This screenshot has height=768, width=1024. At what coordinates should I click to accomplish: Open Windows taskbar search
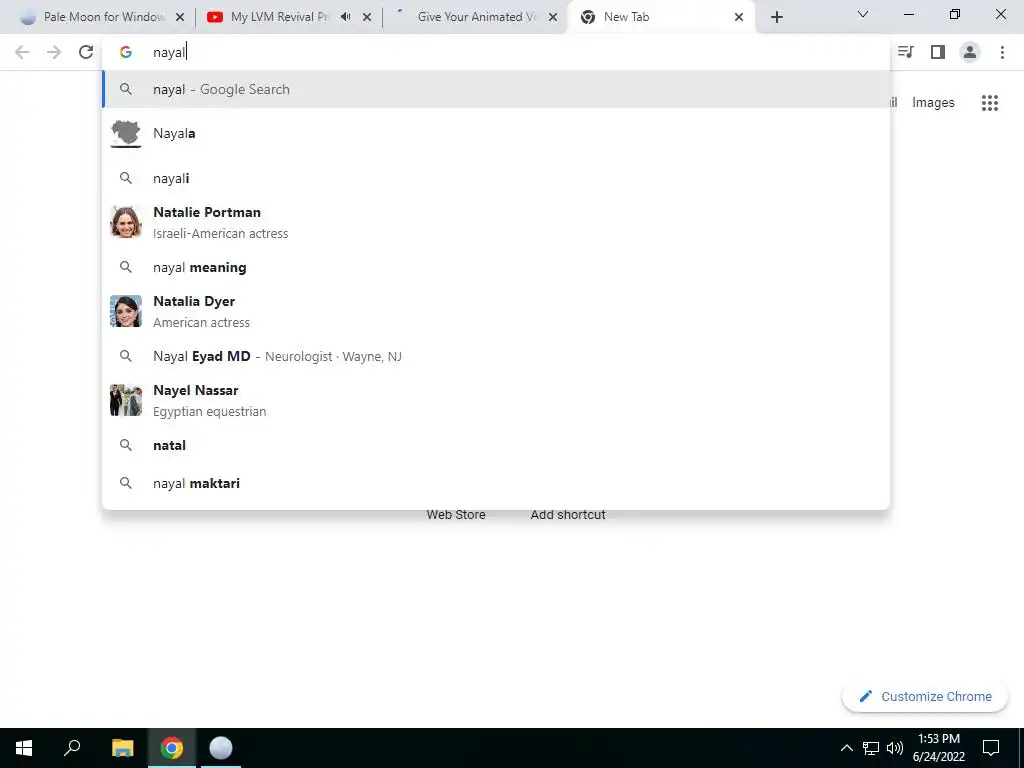72,748
